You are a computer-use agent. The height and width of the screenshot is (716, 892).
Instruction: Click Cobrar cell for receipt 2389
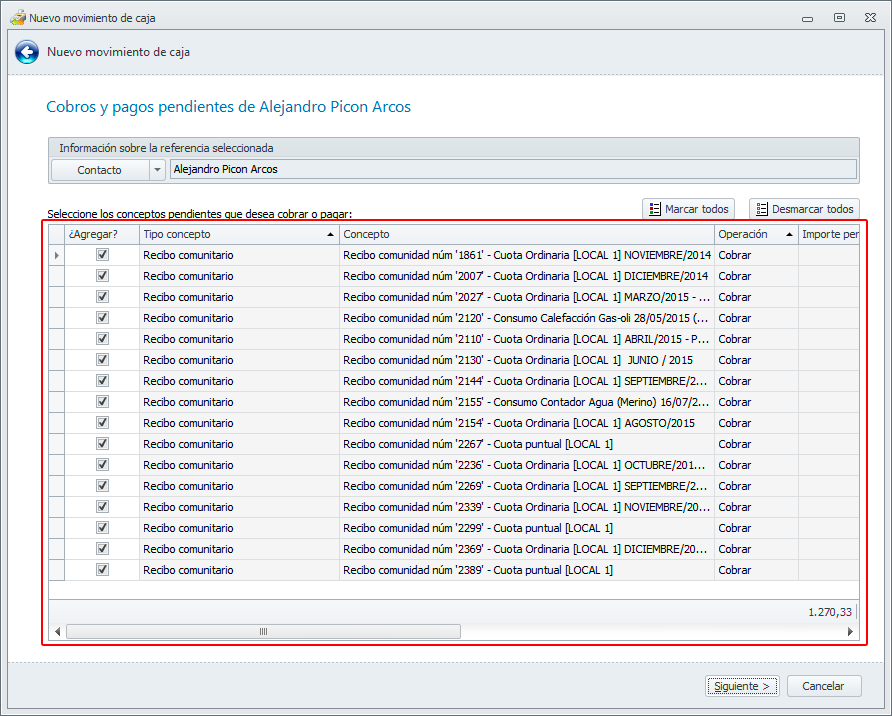pos(756,570)
